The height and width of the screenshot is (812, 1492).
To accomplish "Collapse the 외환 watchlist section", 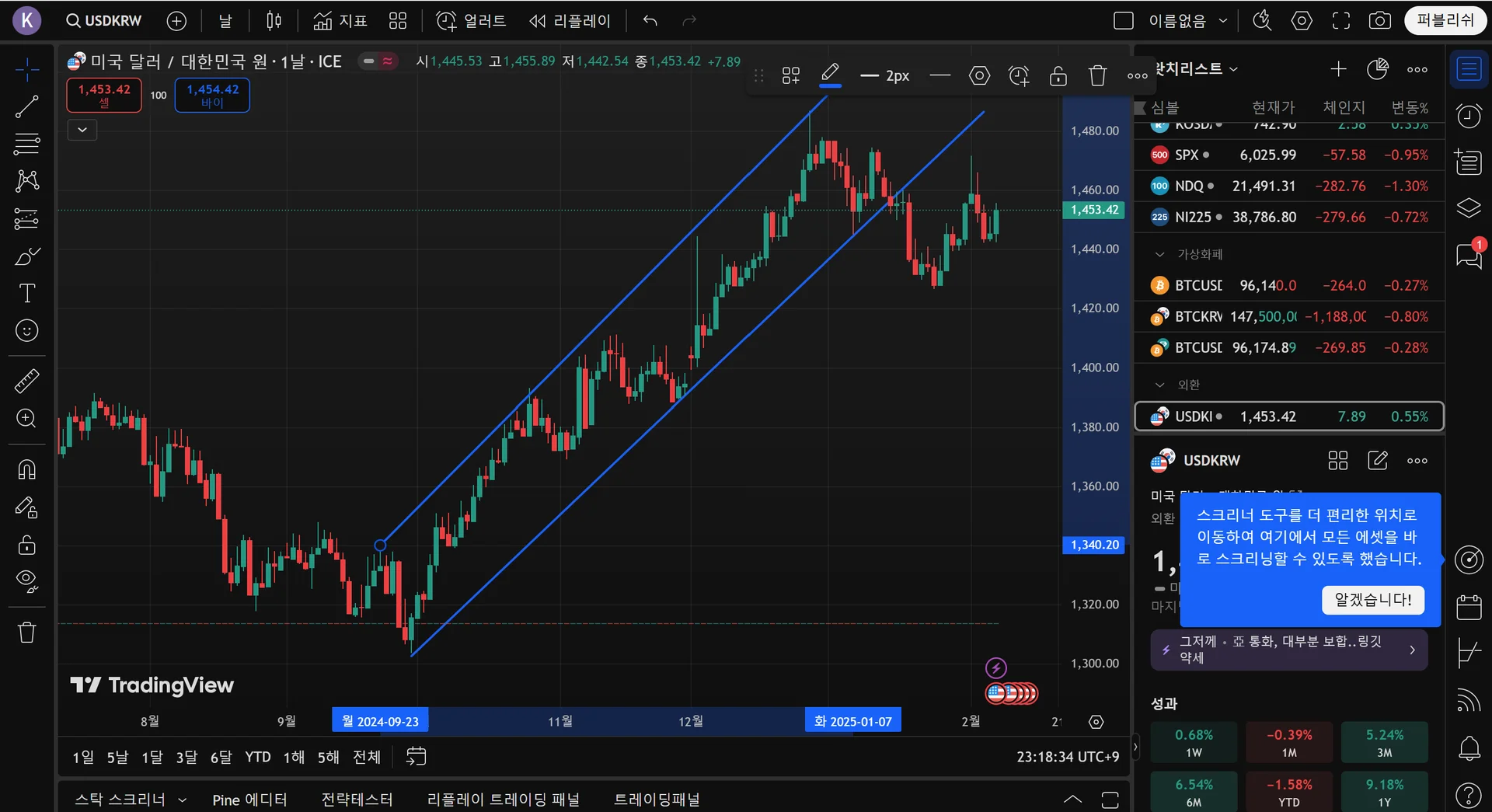I will [x=1160, y=385].
